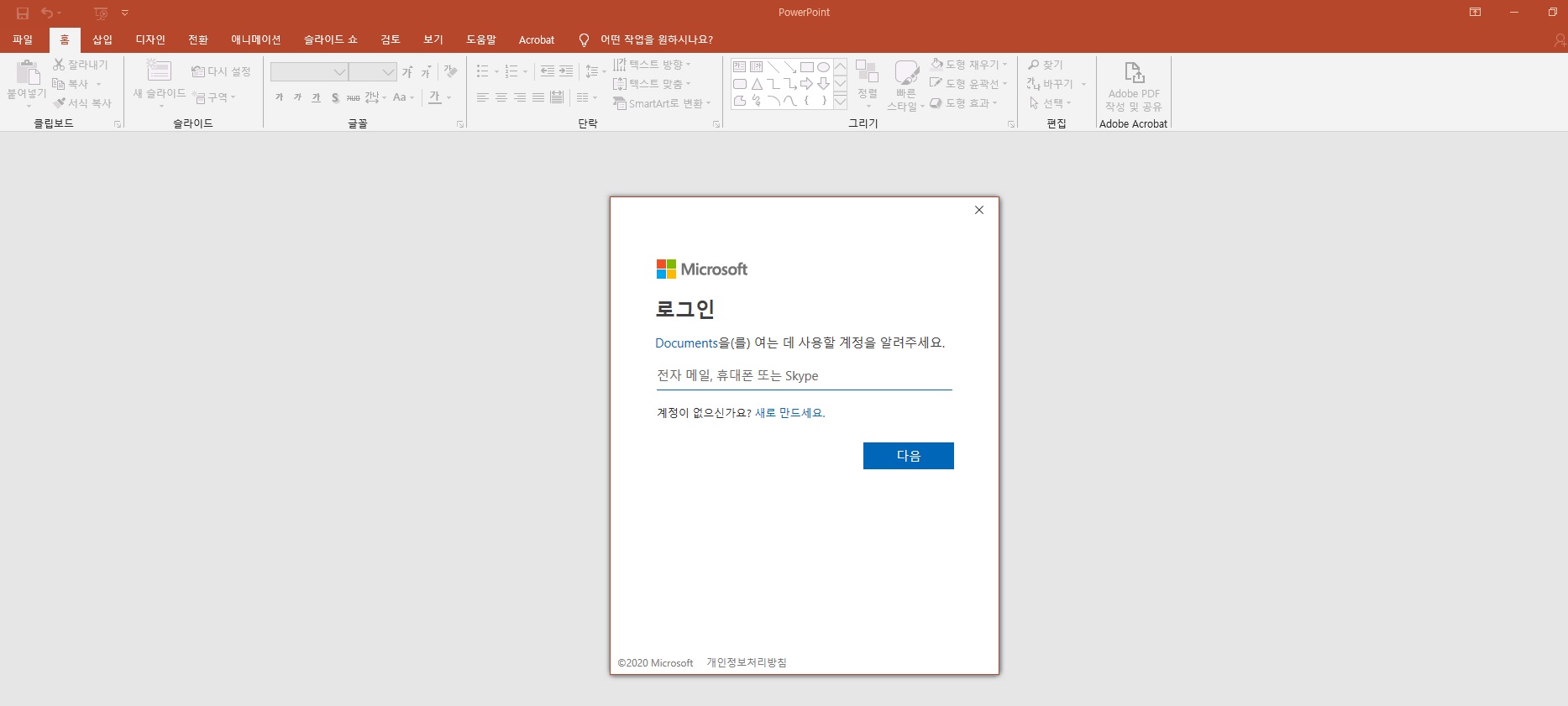Toggle text shadow (S) formatting
The width and height of the screenshot is (1568, 706).
pos(335,97)
